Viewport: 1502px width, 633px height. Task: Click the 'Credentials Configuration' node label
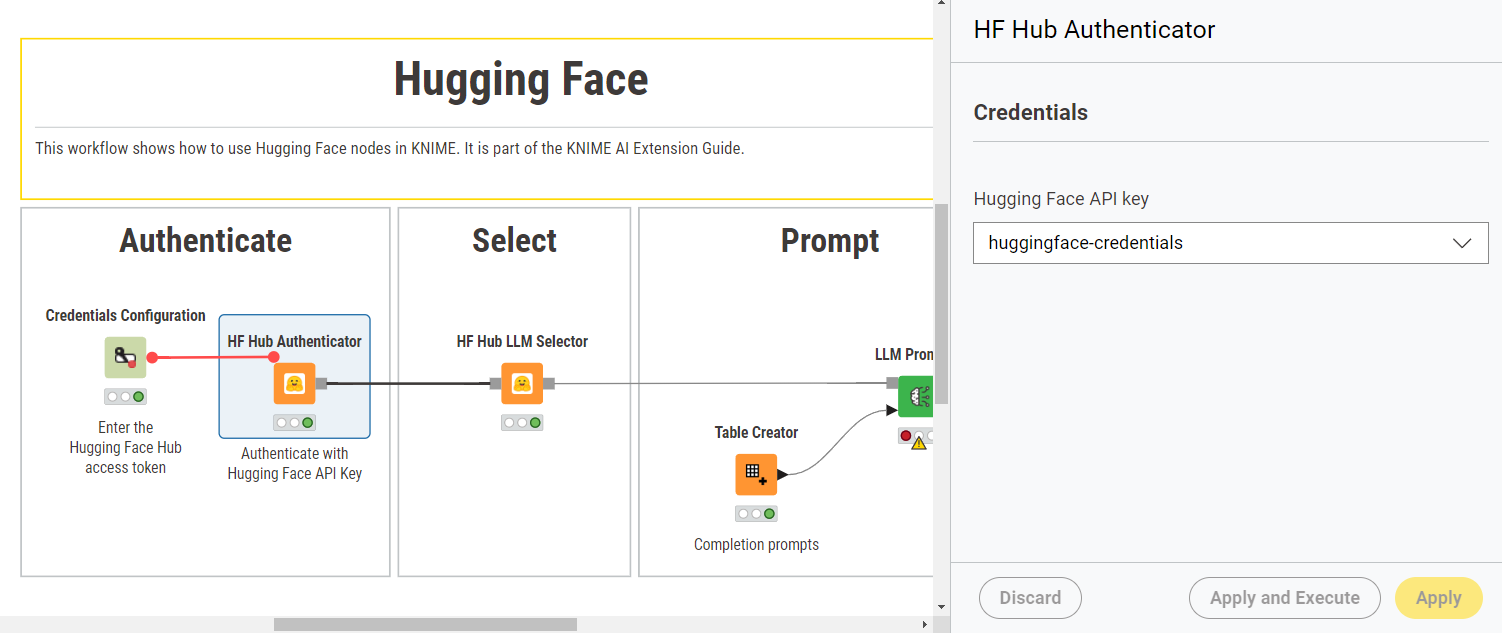coord(126,316)
